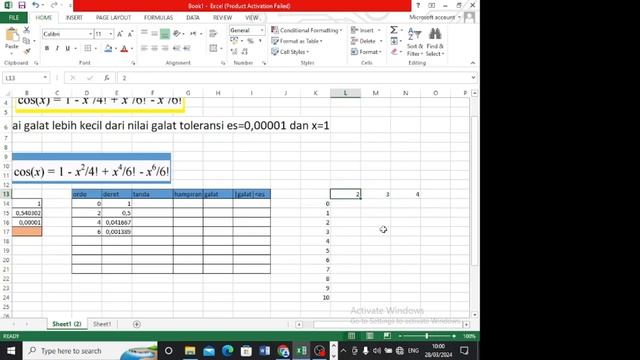Viewport: 640px width, 360px height.
Task: Expand the formula bar chevron
Action: [x=473, y=78]
